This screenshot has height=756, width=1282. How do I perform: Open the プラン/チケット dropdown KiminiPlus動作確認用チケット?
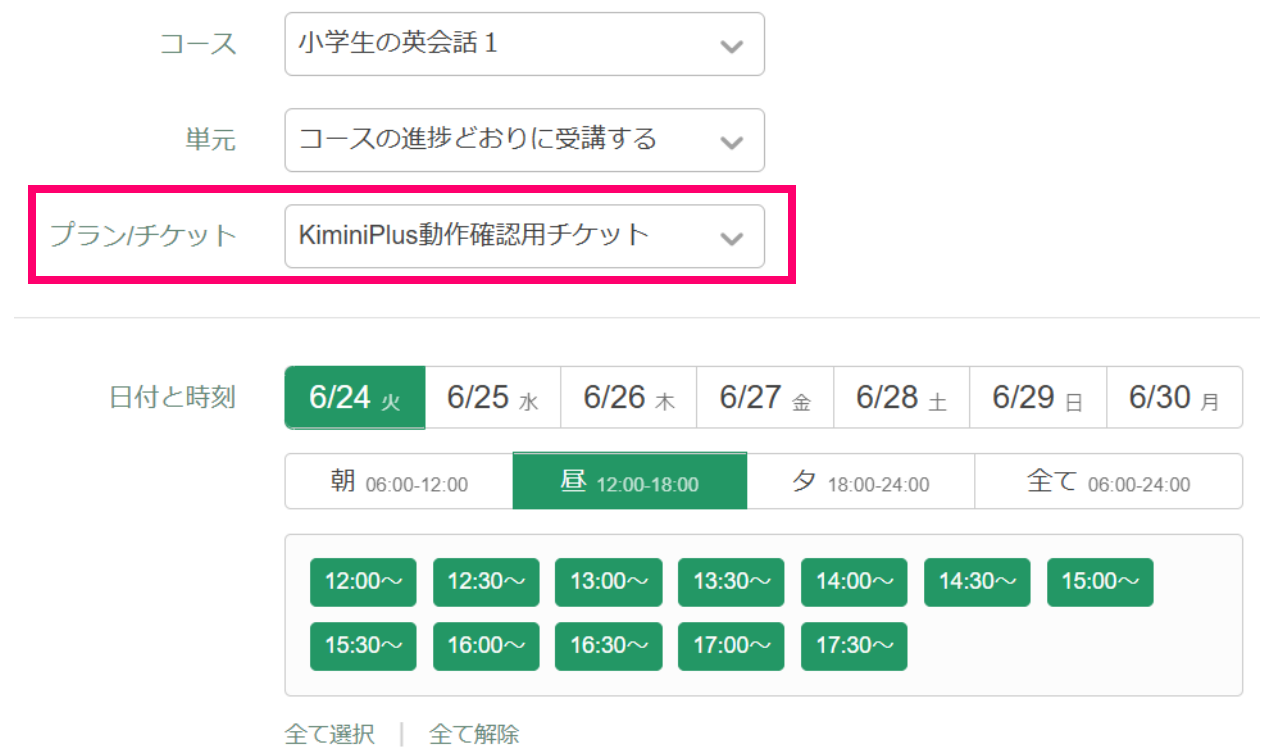point(524,237)
